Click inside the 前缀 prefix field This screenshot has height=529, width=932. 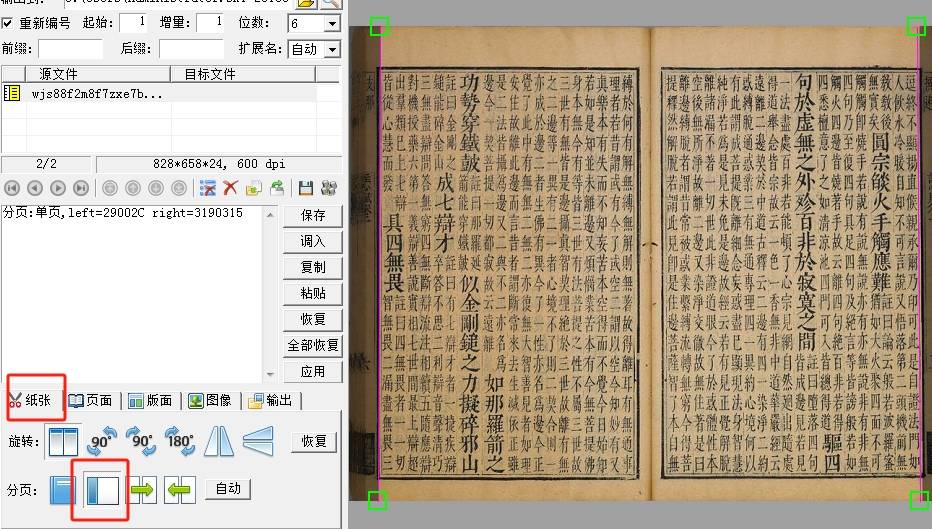click(70, 49)
